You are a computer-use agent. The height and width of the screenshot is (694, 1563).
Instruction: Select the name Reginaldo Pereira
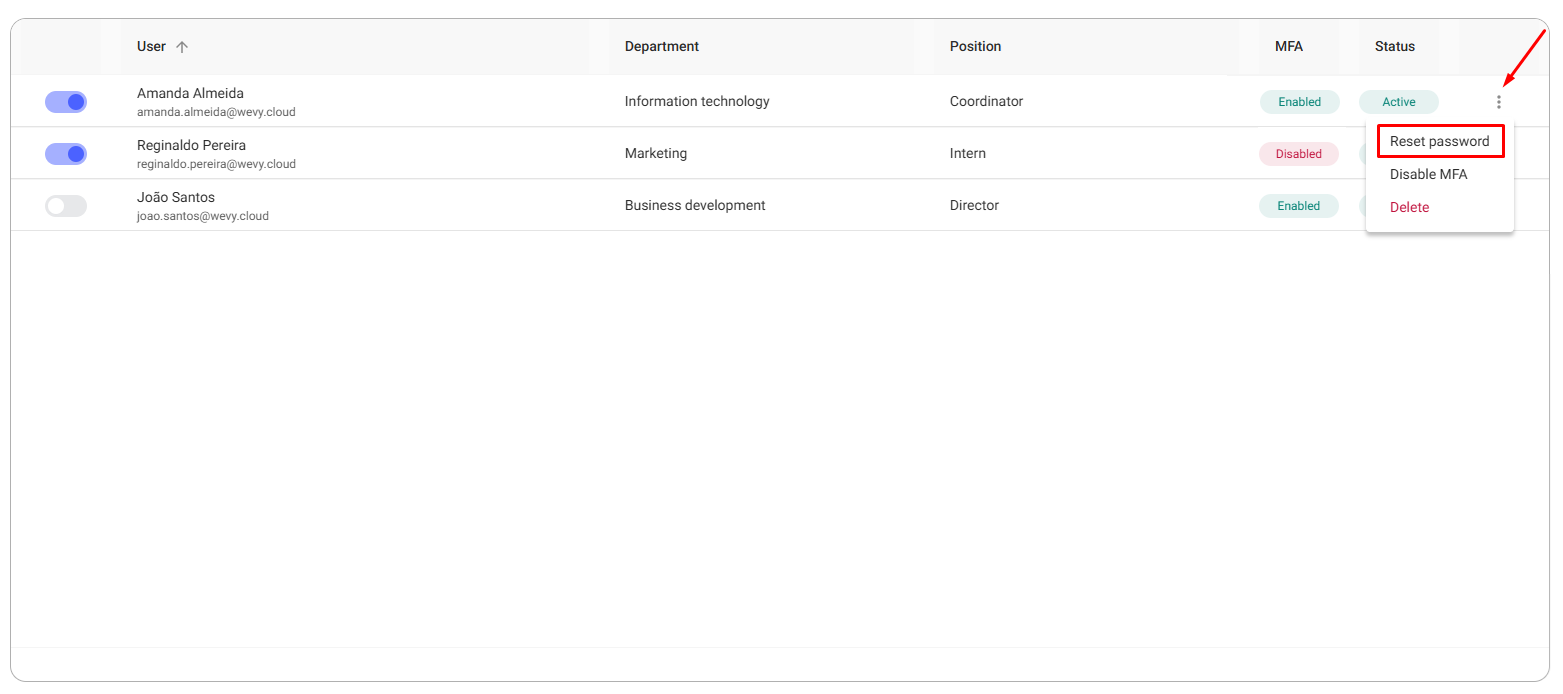coord(192,146)
